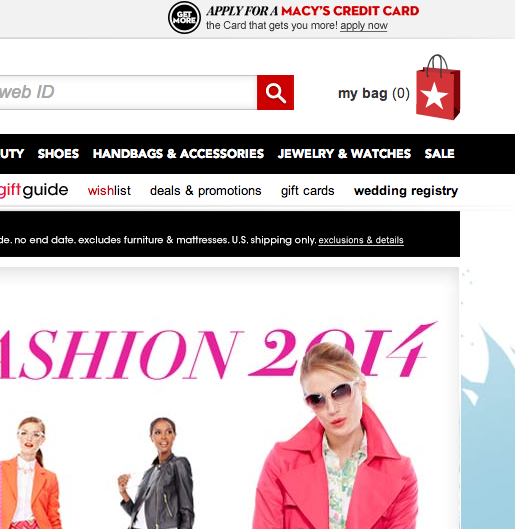Open Jewelry & Watches menu
Screen dimensions: 515x529
tap(344, 154)
